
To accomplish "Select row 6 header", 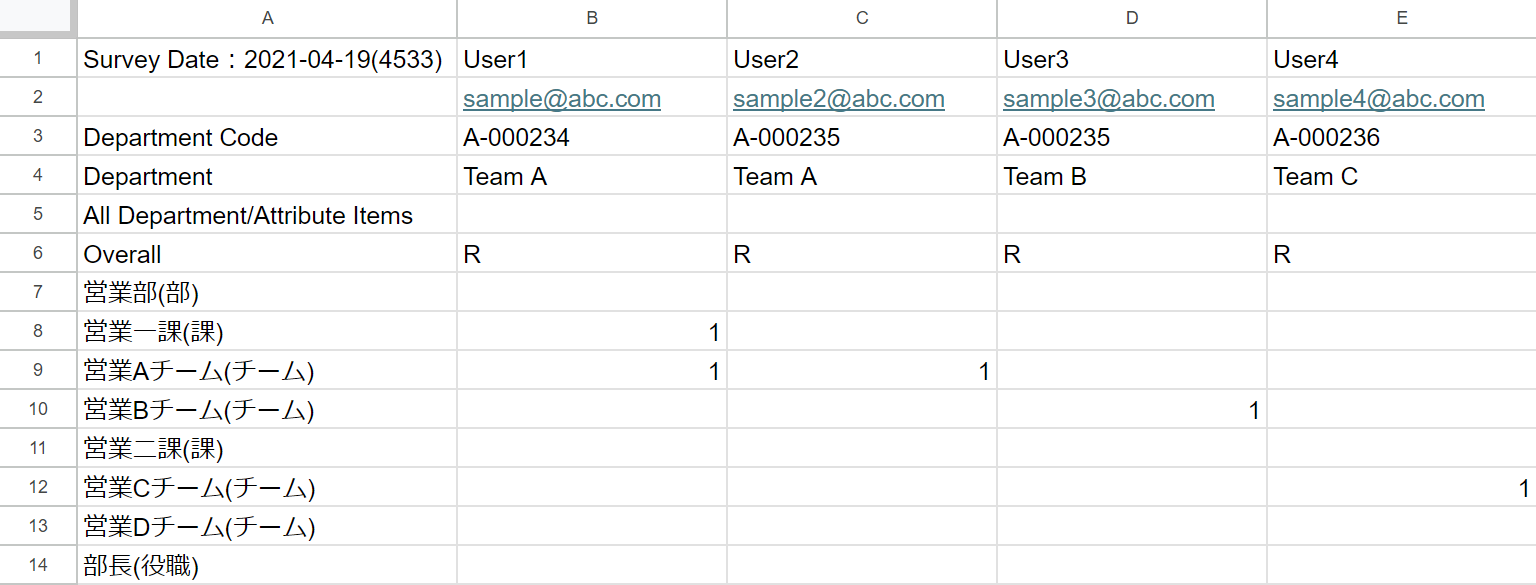I will tap(38, 254).
